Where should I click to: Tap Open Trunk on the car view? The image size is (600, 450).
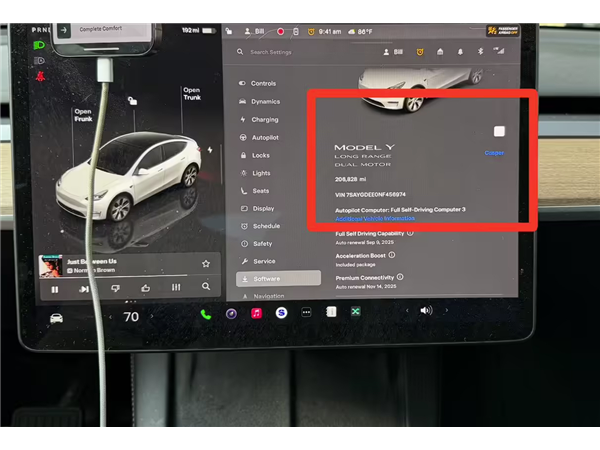click(192, 94)
